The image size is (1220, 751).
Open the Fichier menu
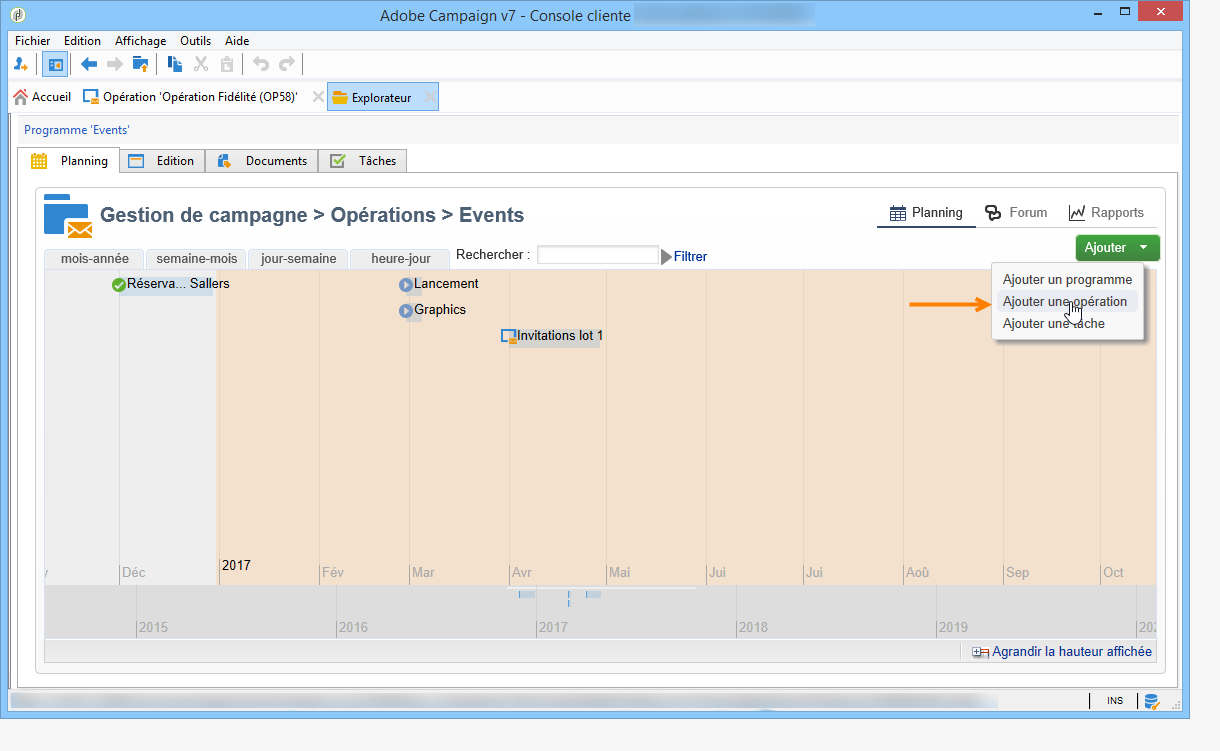[x=33, y=41]
